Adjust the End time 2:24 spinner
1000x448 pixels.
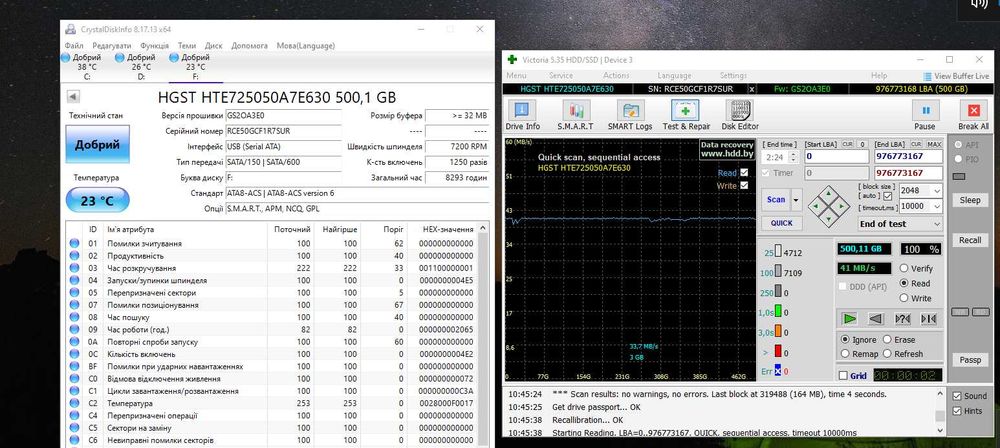[793, 157]
